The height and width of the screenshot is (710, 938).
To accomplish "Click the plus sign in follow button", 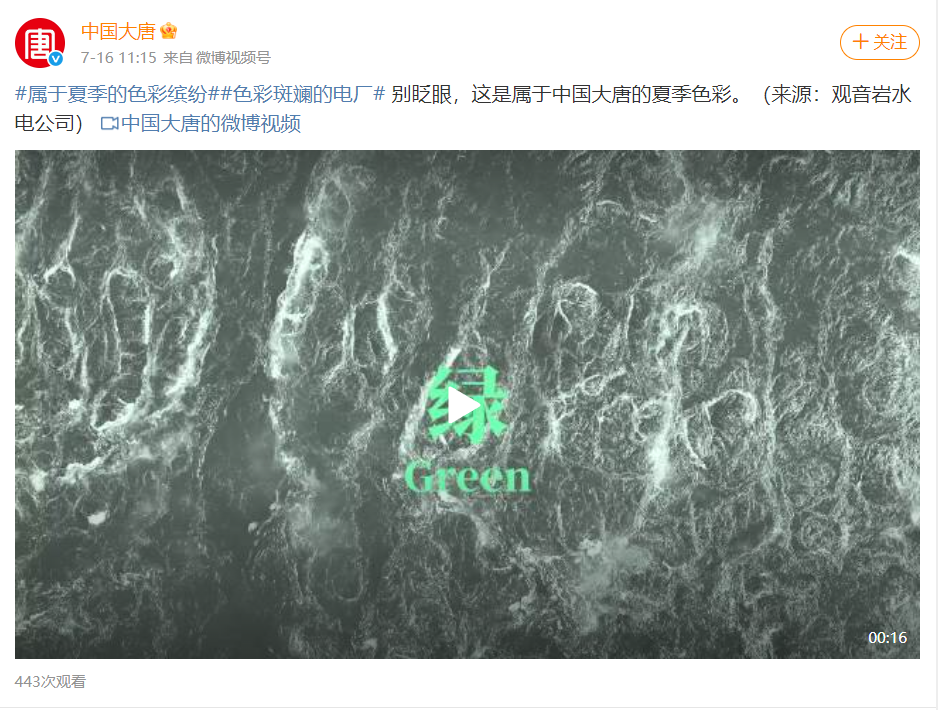I will click(860, 42).
